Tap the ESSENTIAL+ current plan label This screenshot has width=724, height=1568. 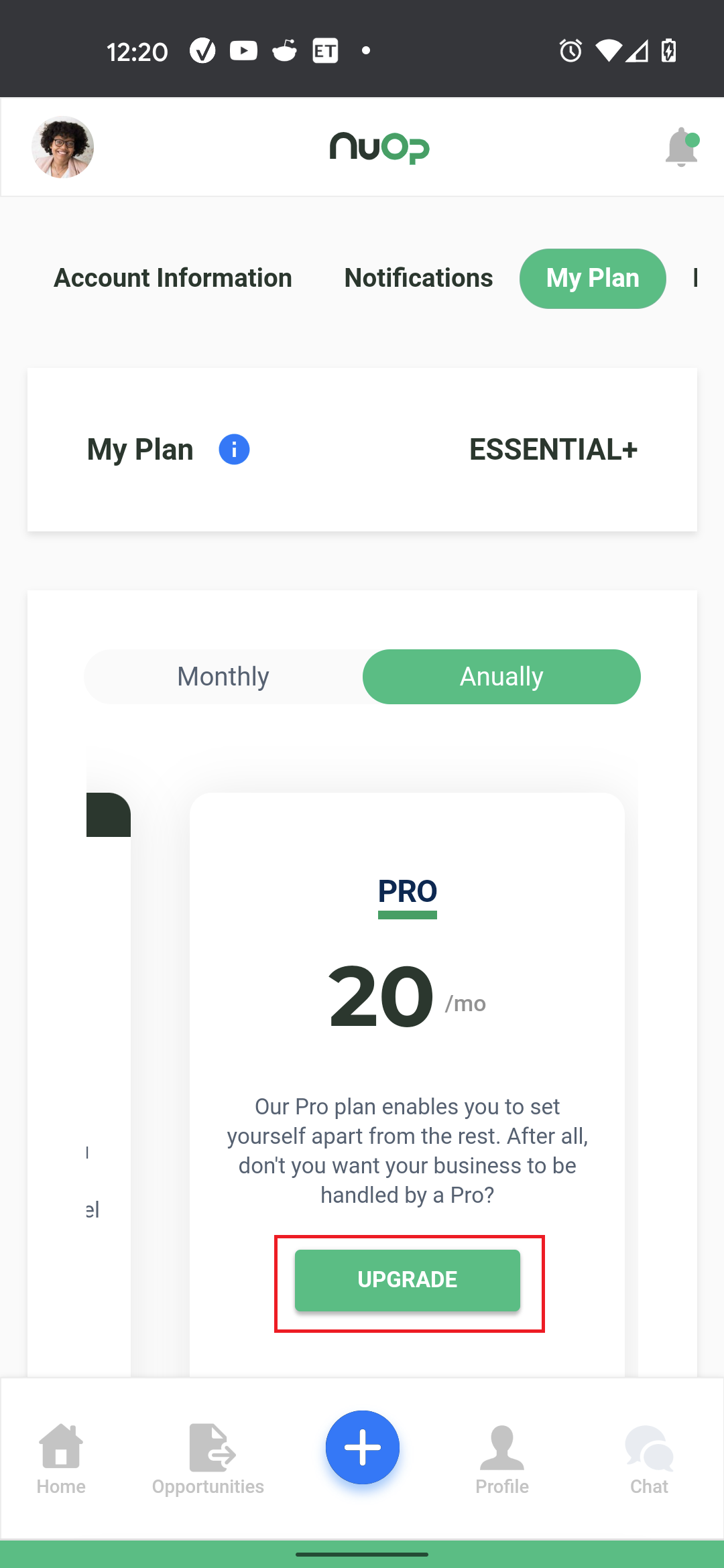(554, 449)
